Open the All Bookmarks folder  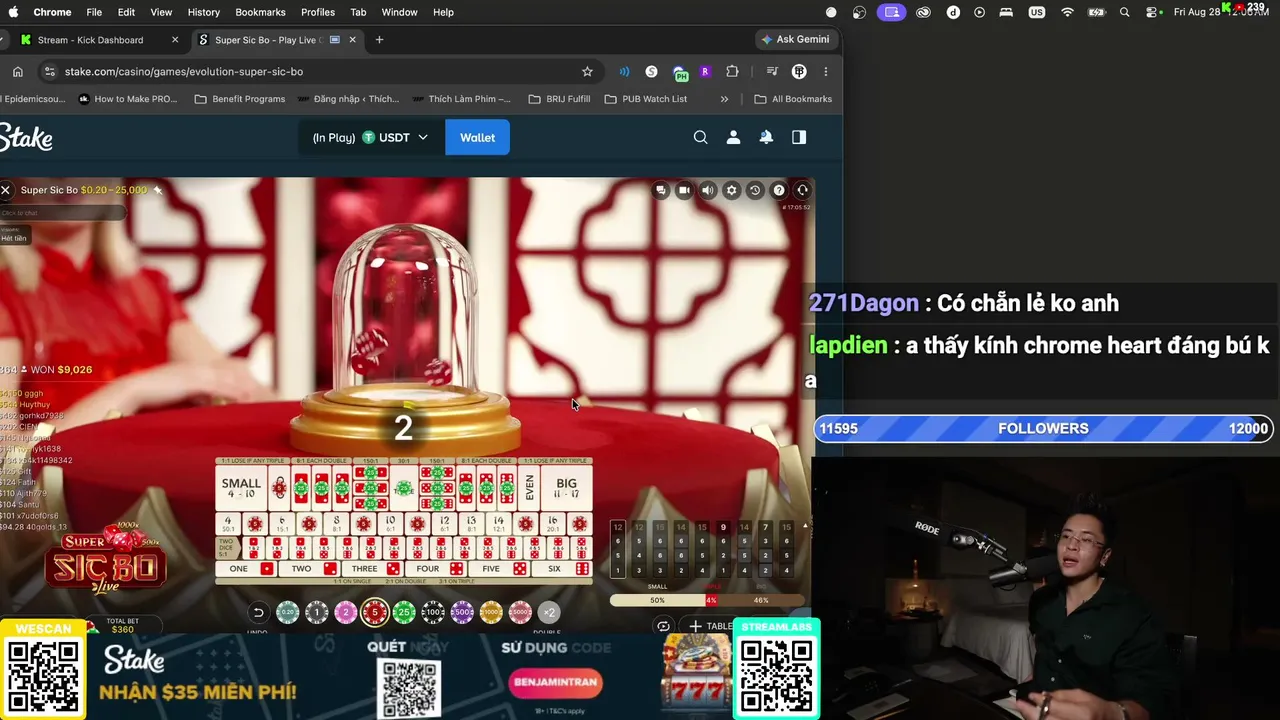[793, 99]
